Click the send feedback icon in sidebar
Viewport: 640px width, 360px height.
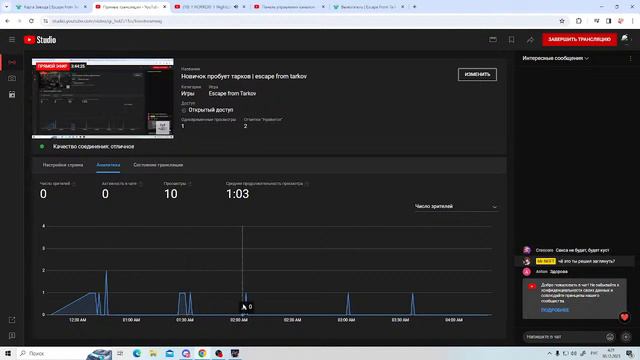(x=12, y=336)
